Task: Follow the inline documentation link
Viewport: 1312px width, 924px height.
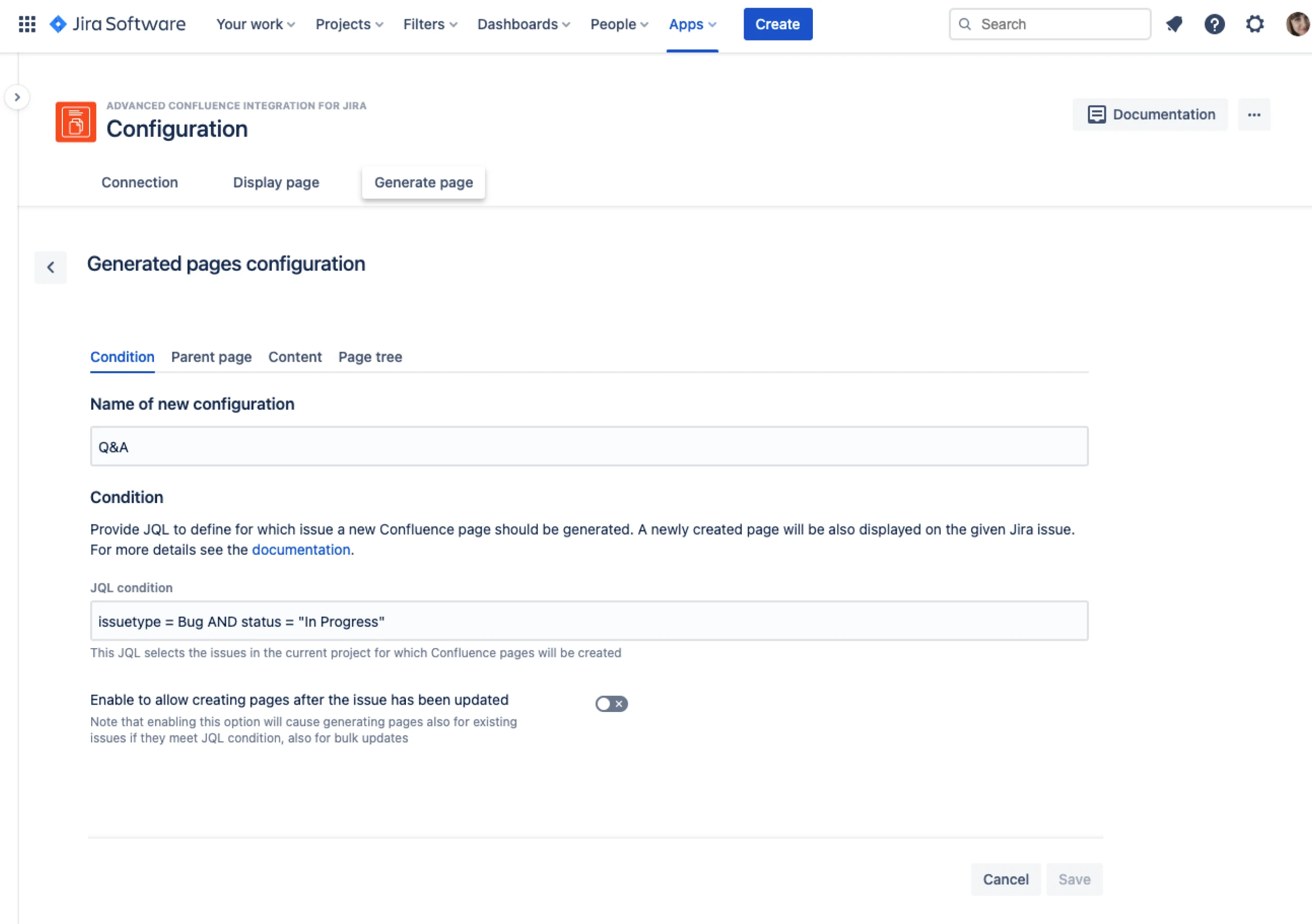Action: (301, 550)
